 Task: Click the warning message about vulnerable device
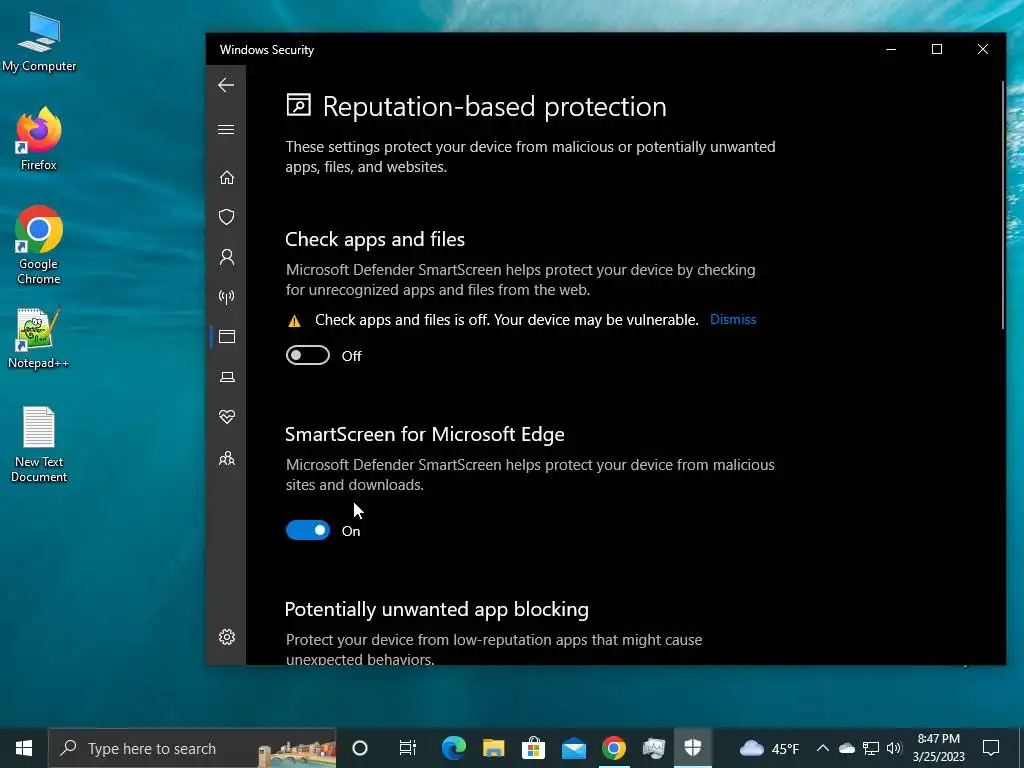click(x=506, y=320)
